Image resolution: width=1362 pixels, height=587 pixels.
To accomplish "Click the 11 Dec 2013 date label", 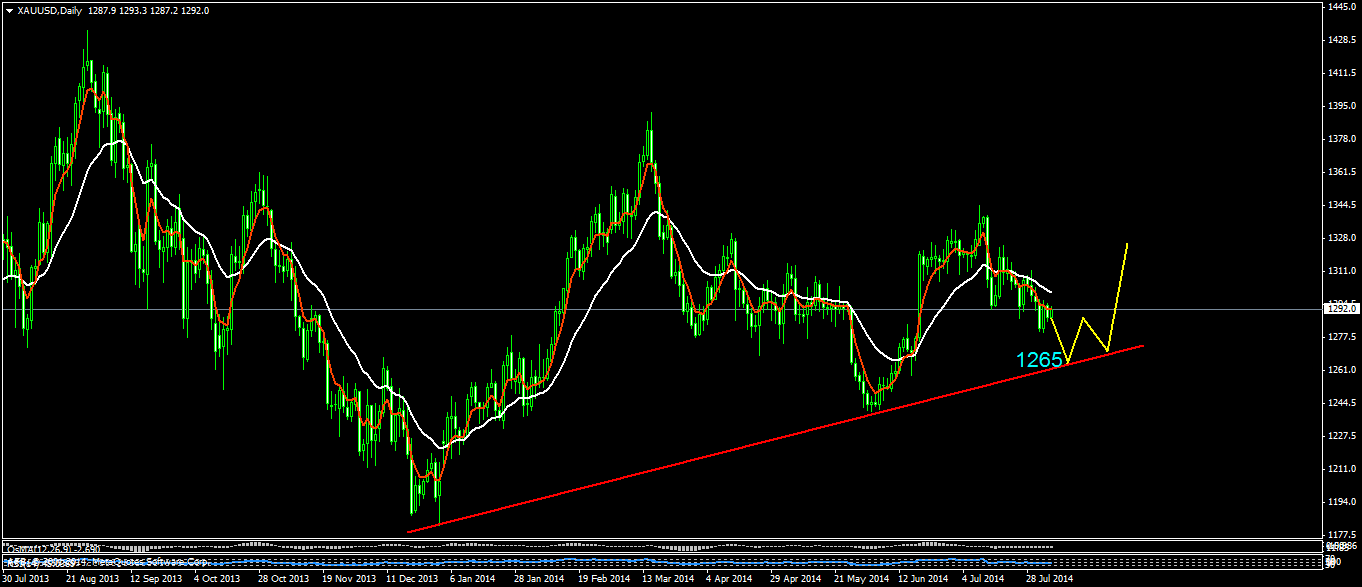I will pos(410,579).
